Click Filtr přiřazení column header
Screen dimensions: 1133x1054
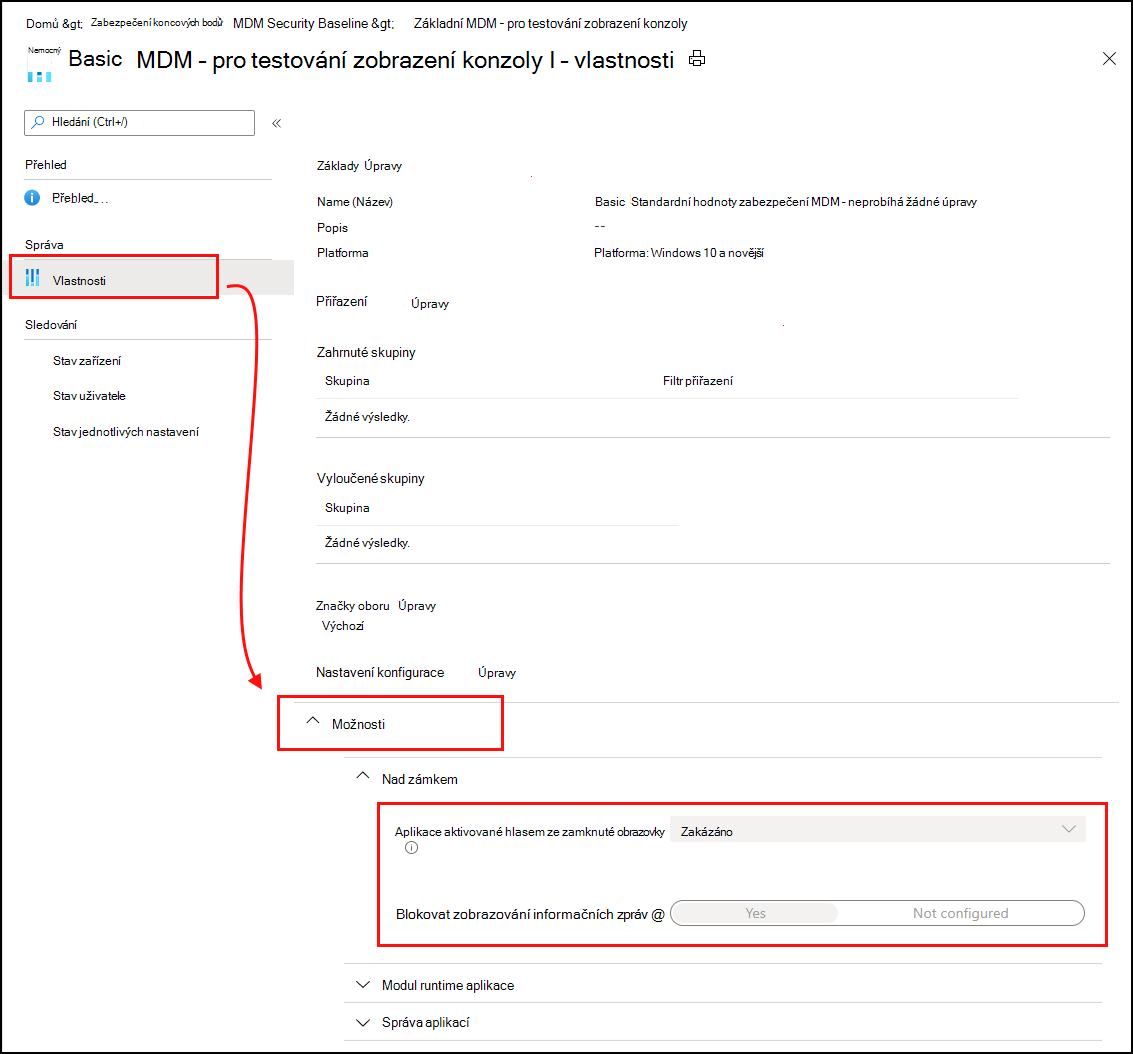[697, 381]
